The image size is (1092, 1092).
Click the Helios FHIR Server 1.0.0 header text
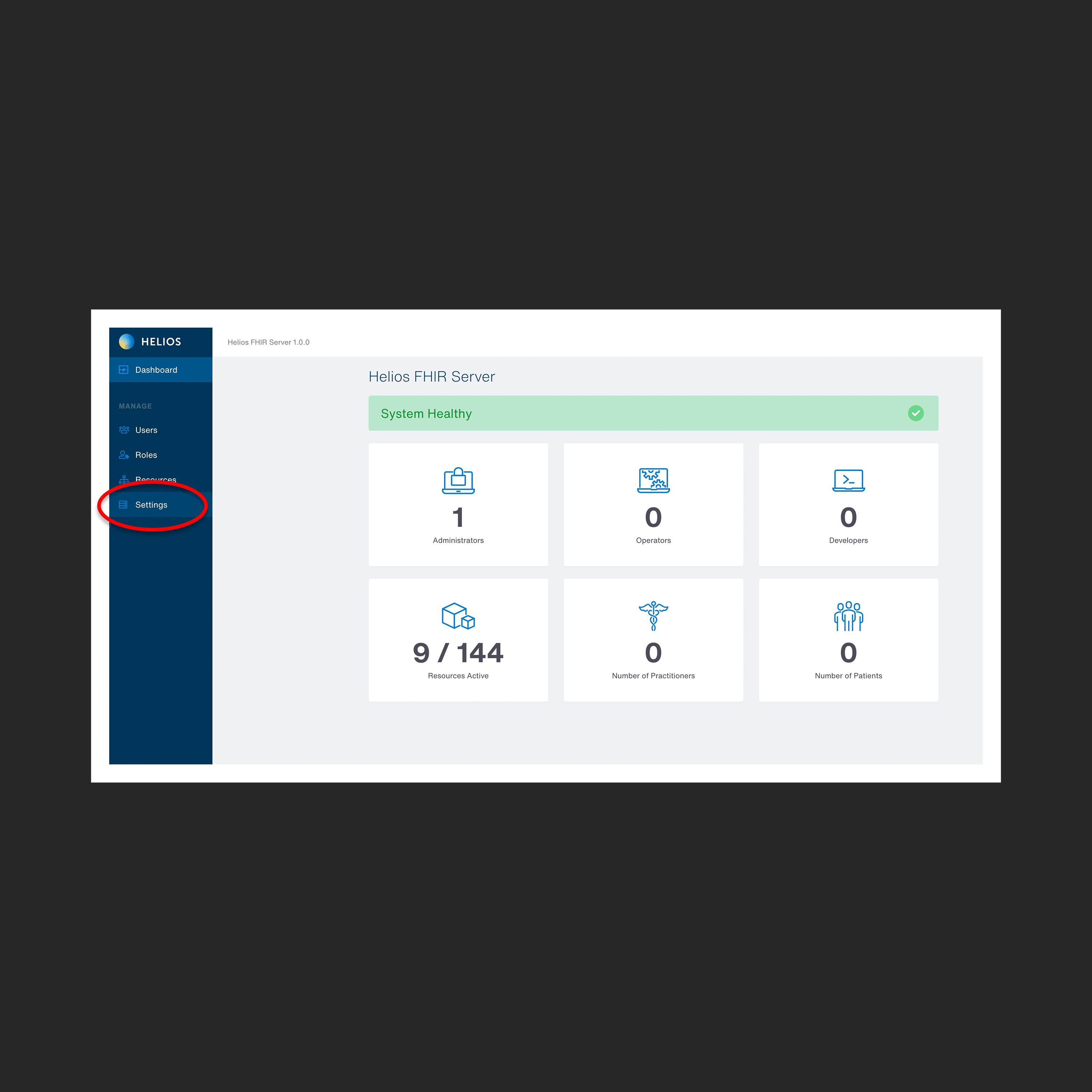click(x=269, y=343)
